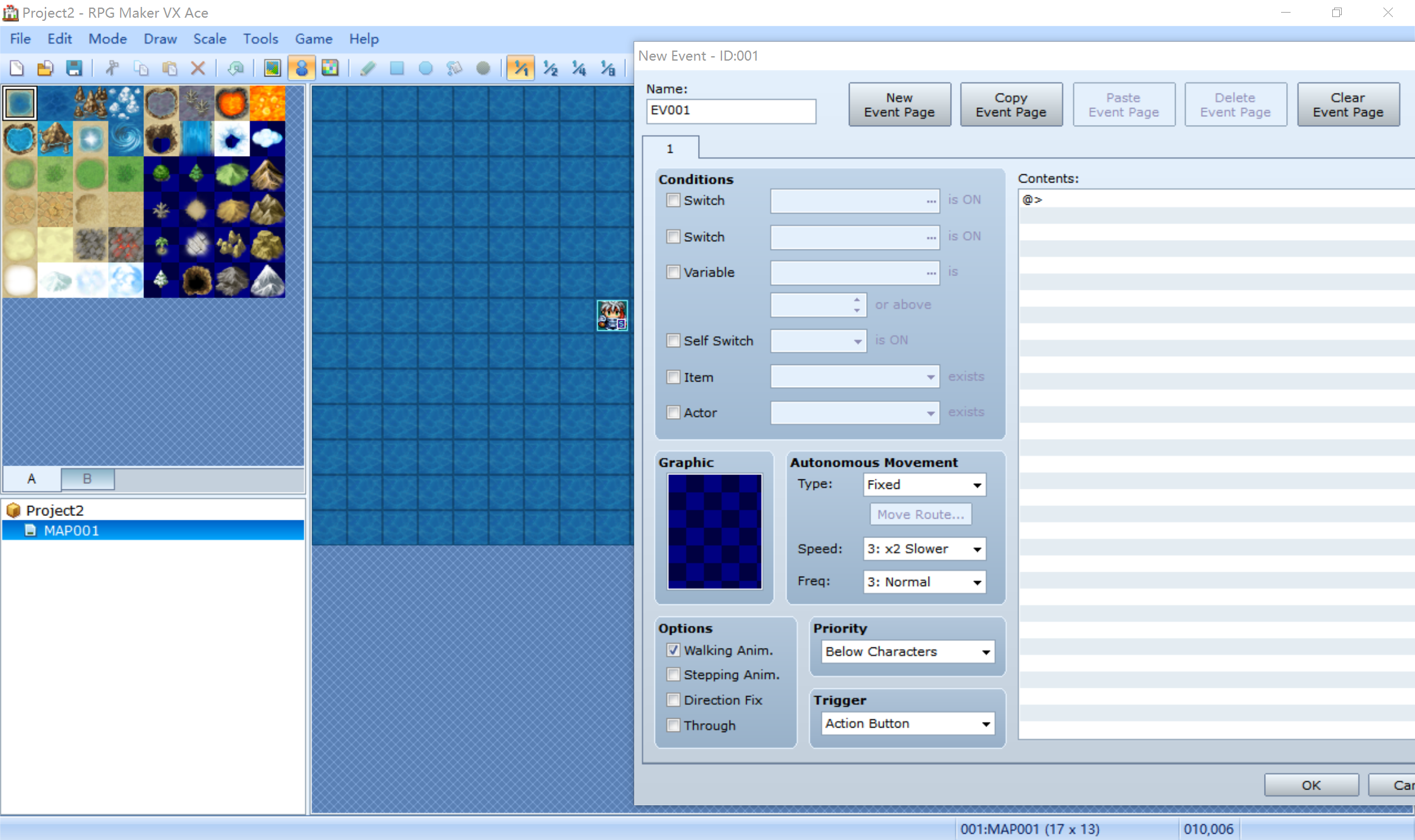Open the movement Type dropdown
Image resolution: width=1415 pixels, height=840 pixels.
pos(924,484)
